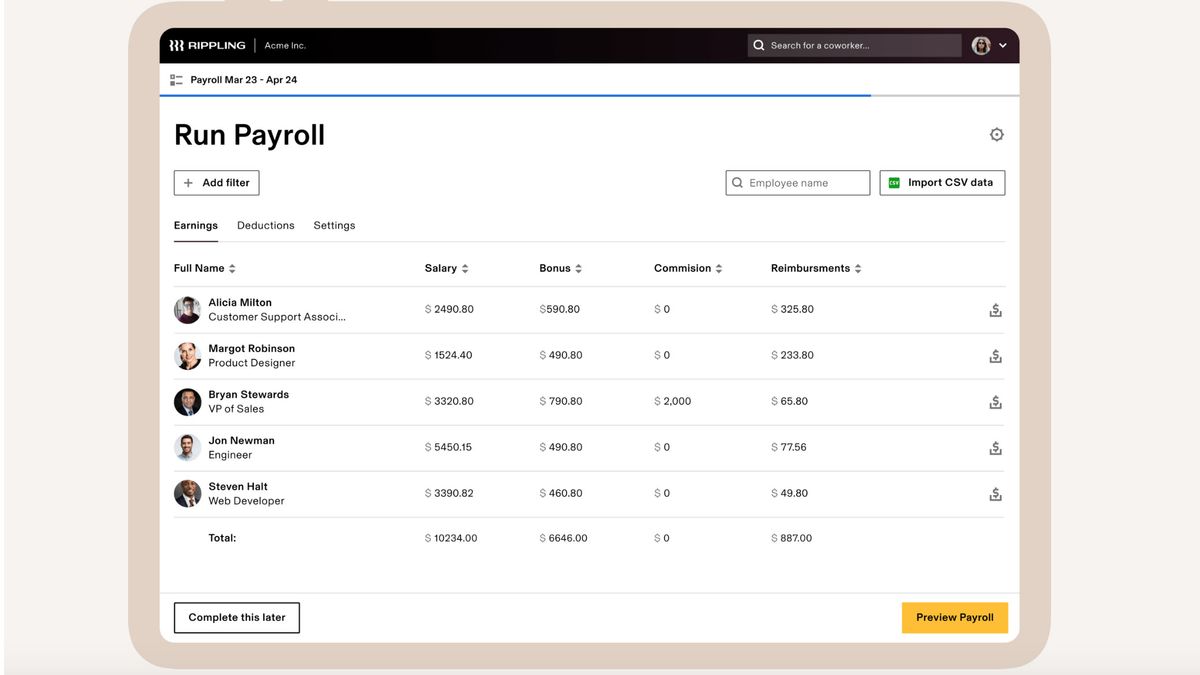Screen dimensions: 1200x675
Task: Click the Employee name search field
Action: pyautogui.click(x=798, y=182)
